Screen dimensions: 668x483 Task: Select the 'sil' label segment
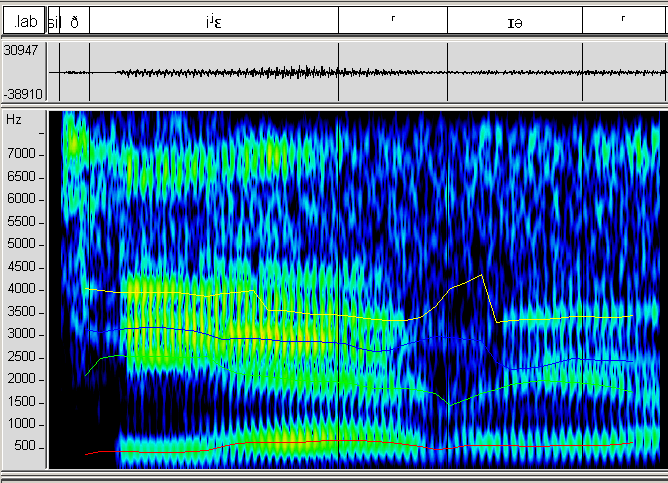coord(54,20)
